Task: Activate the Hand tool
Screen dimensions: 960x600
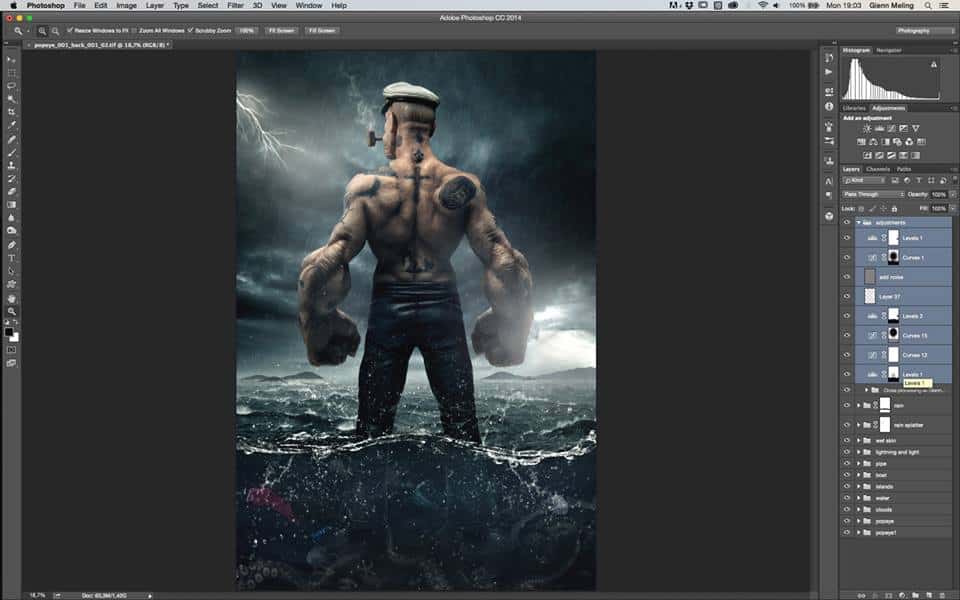Action: click(x=12, y=298)
